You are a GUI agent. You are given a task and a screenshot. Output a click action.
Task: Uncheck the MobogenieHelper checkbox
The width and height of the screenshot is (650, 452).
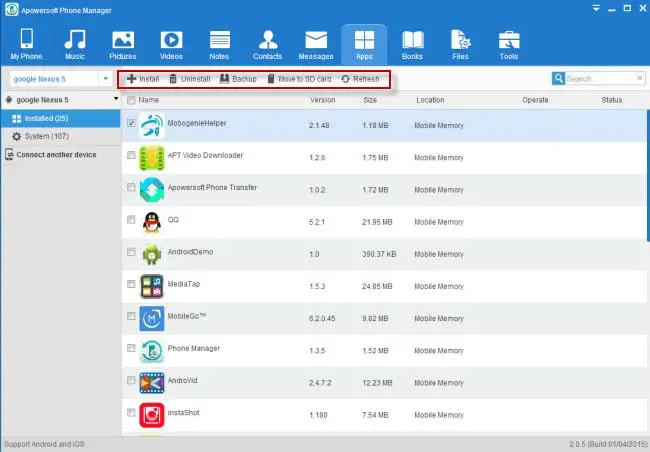pyautogui.click(x=131, y=123)
